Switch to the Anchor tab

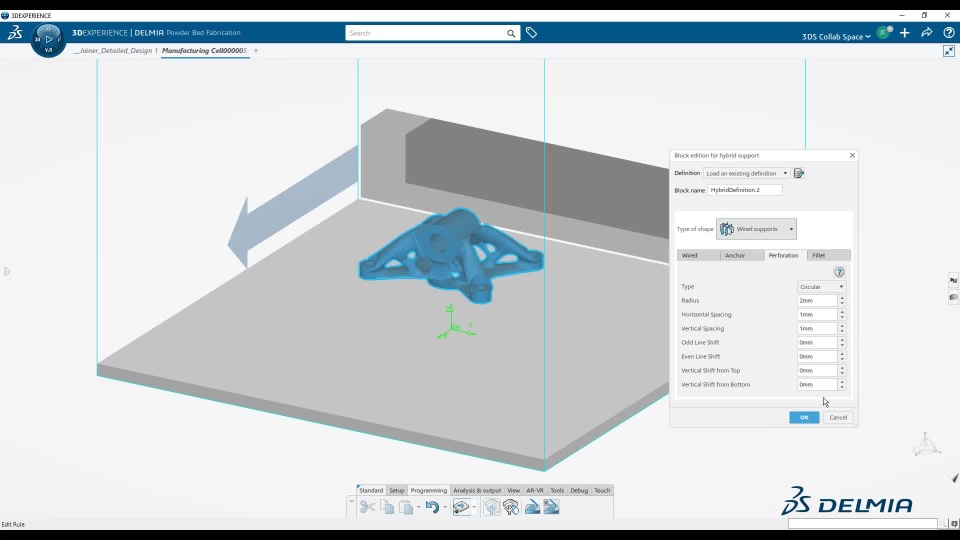[741, 255]
